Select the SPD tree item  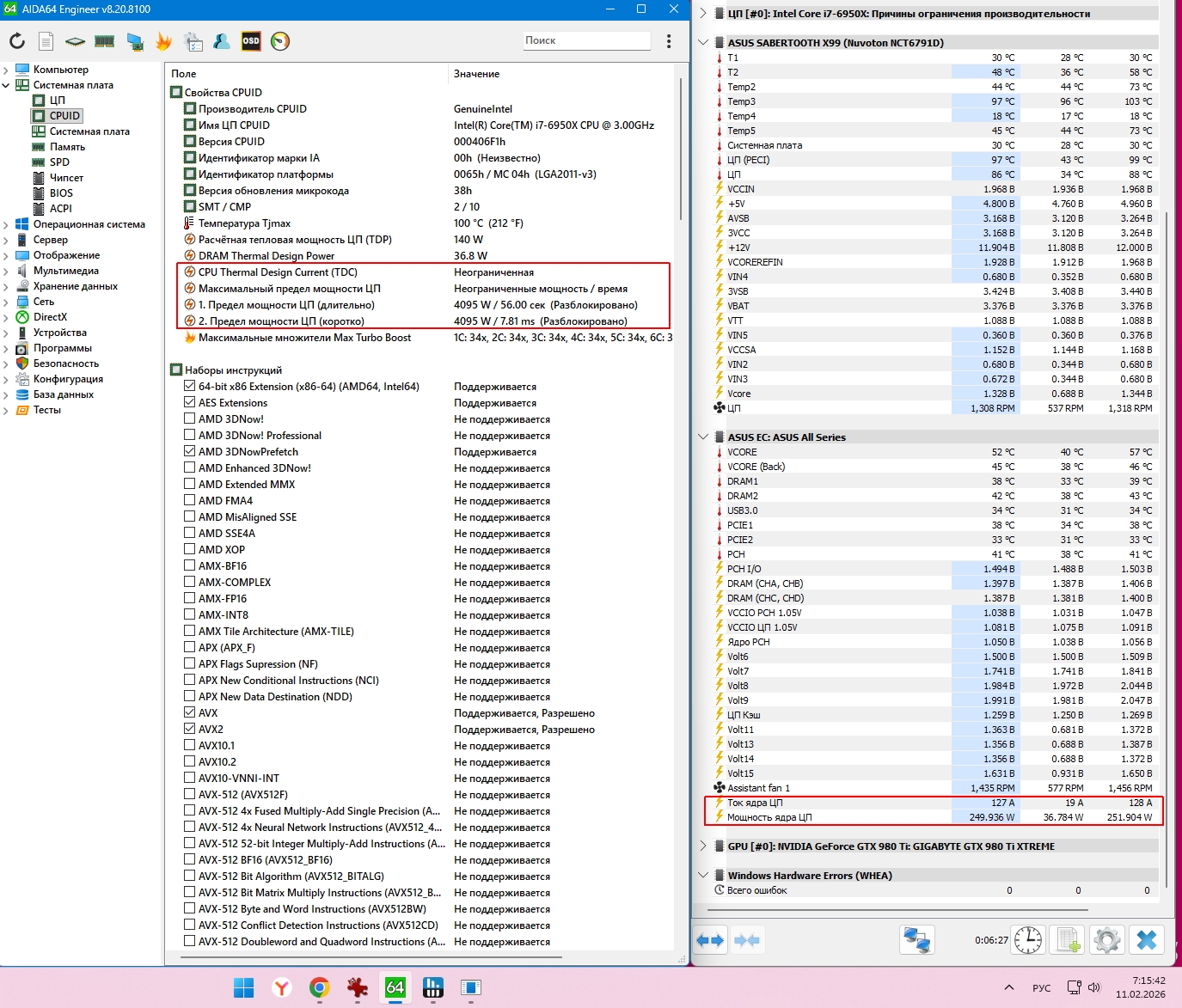(x=59, y=162)
